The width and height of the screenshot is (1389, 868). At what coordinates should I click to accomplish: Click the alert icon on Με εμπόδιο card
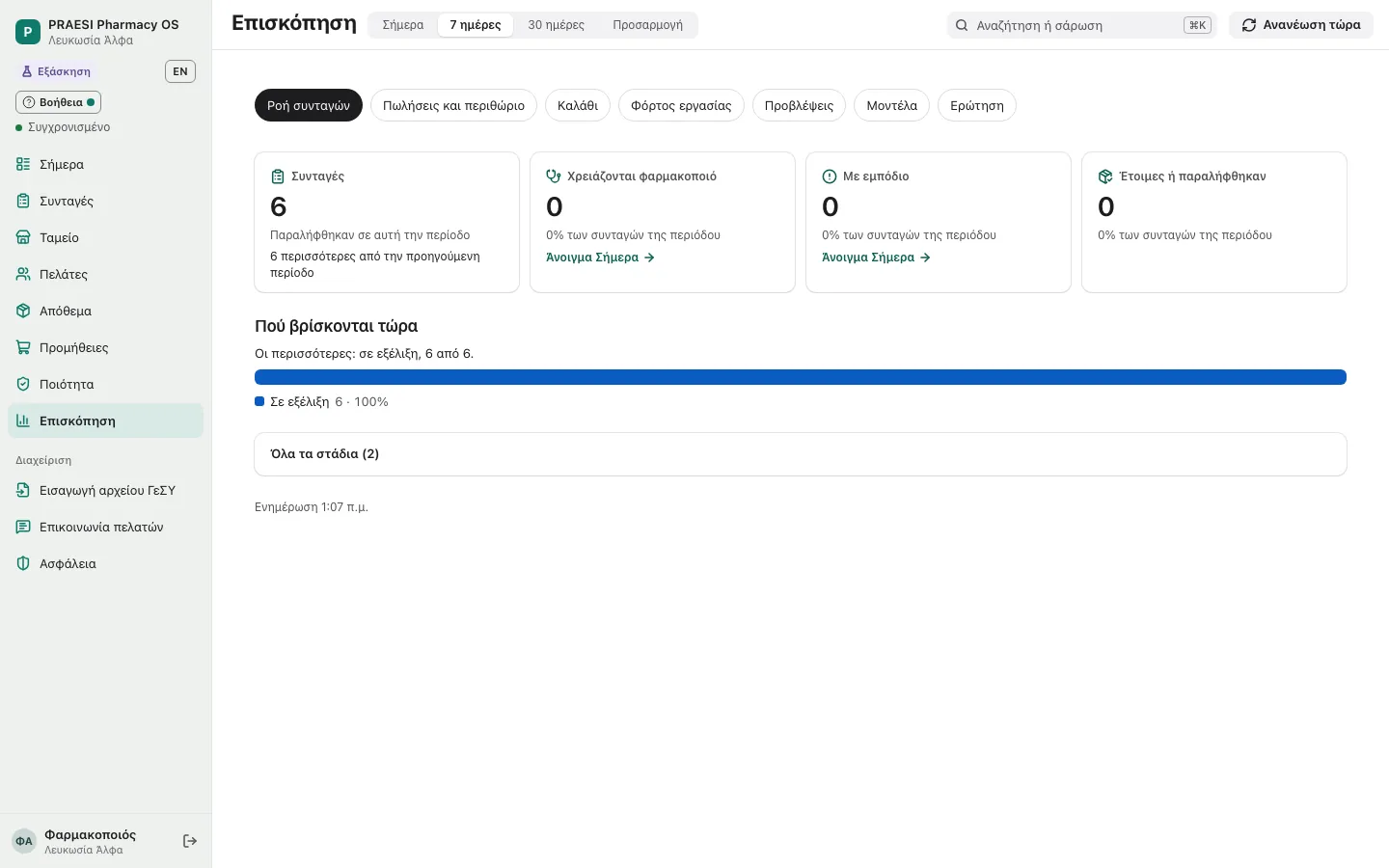click(830, 176)
